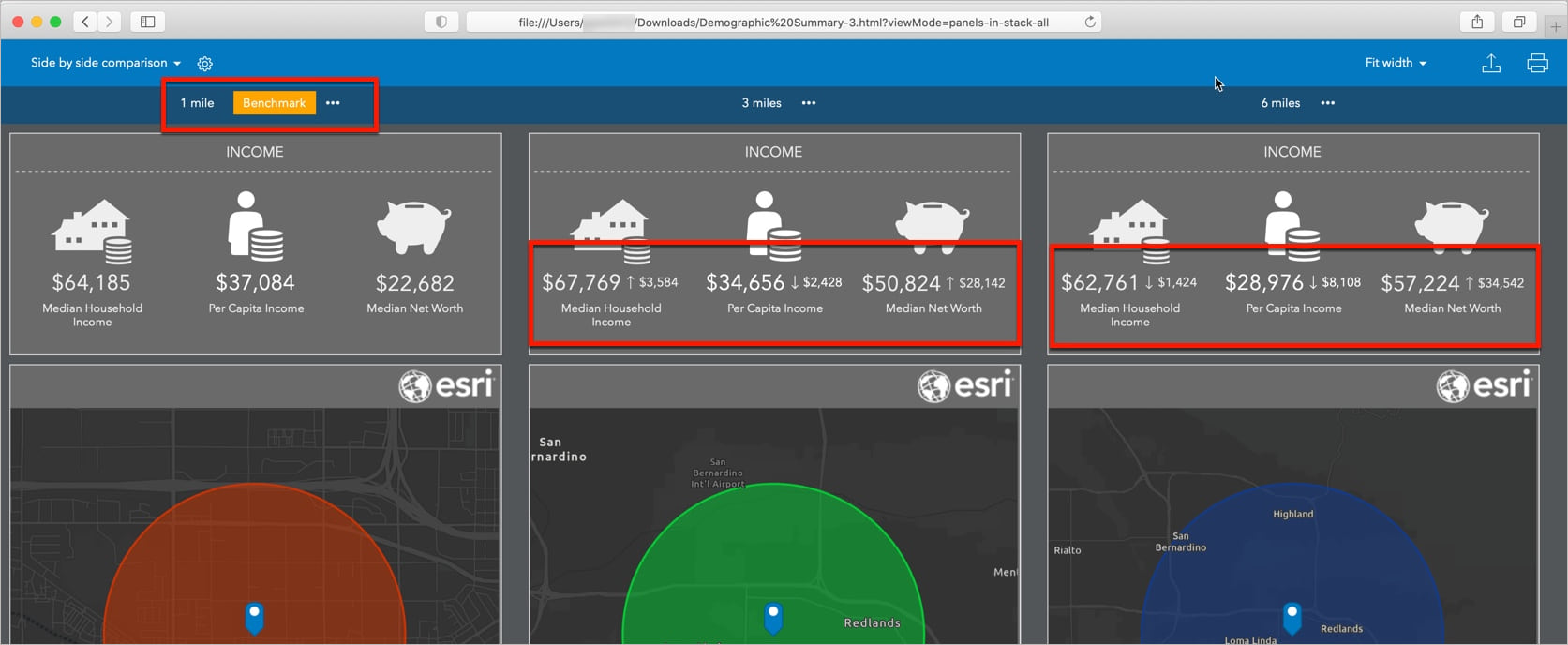1568x645 pixels.
Task: Go forward using the Safari forward button
Action: 110,22
